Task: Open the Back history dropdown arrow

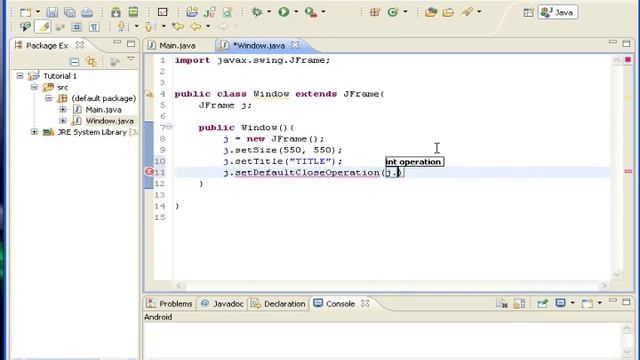Action: (208, 27)
